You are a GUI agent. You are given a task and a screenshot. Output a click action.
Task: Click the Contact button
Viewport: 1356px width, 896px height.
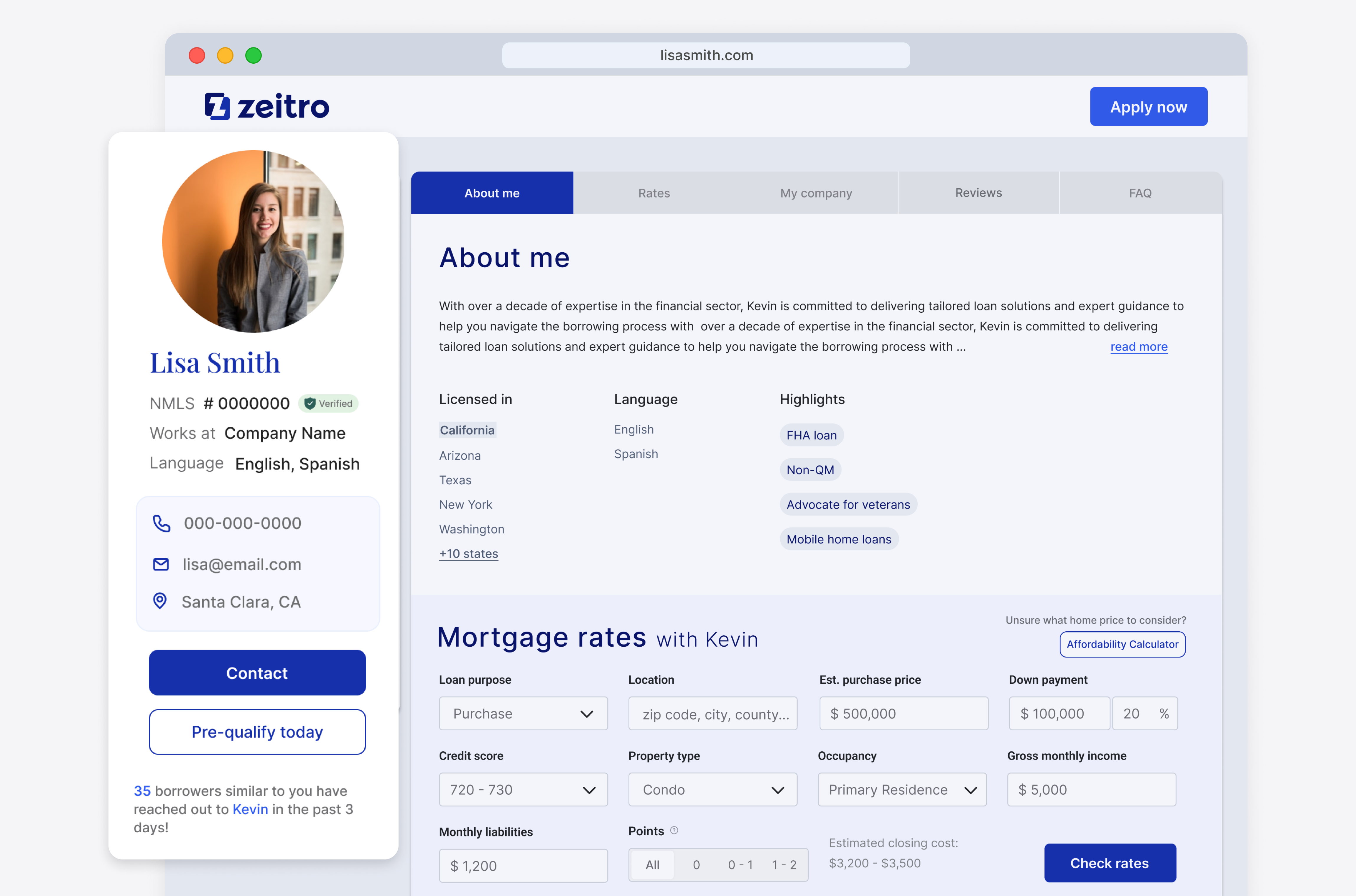[257, 673]
